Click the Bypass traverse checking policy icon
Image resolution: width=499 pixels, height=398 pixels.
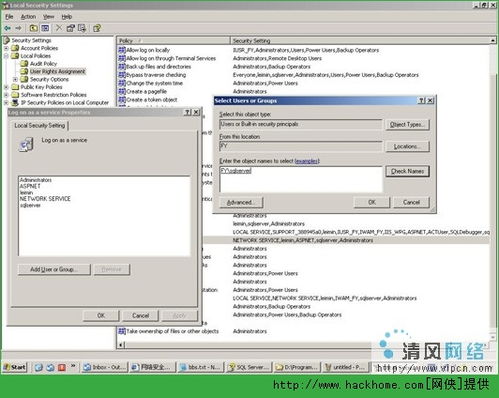[x=122, y=75]
